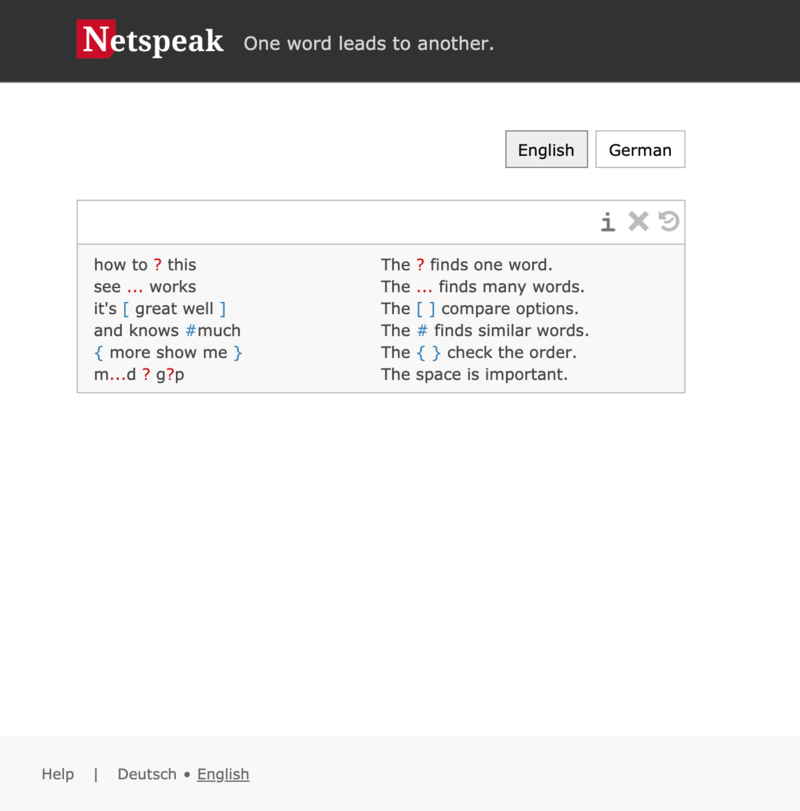The image size is (800, 811).
Task: Click the clear query X icon
Action: (x=638, y=222)
